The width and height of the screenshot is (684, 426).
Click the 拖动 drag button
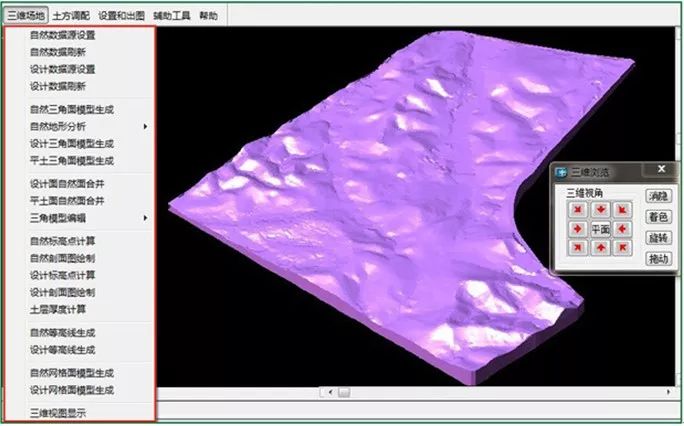tap(658, 259)
